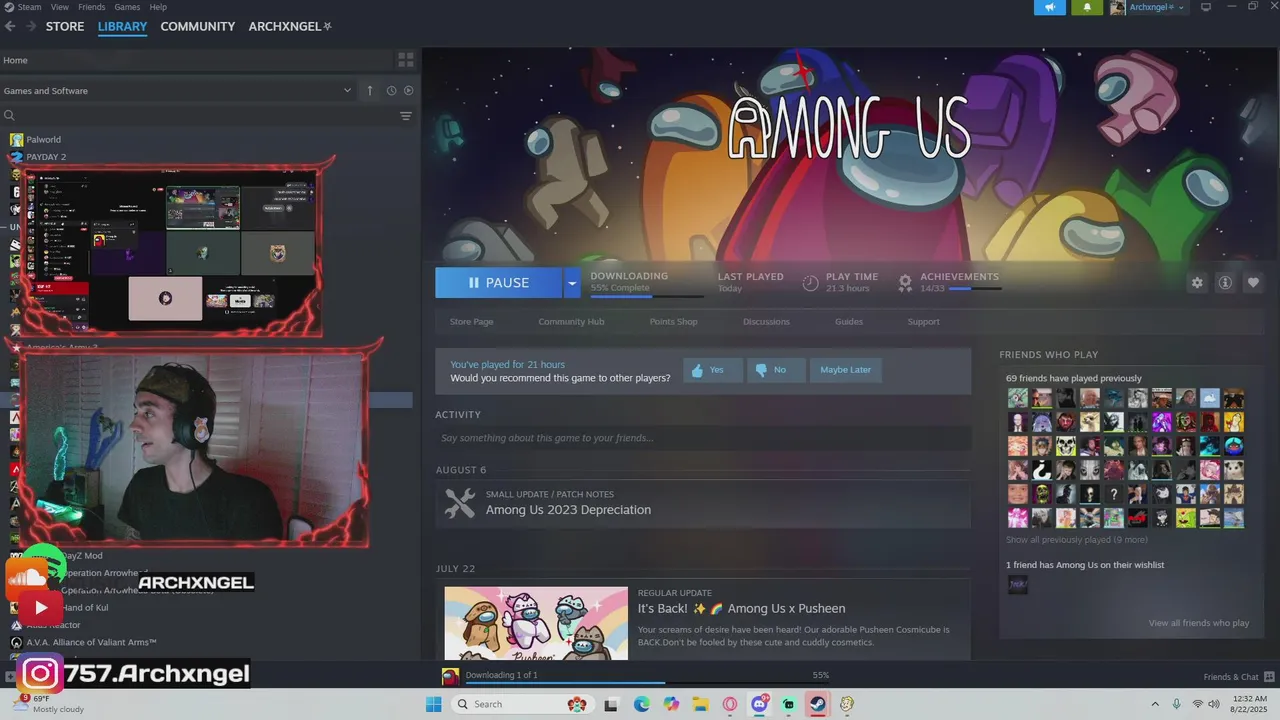This screenshot has width=1280, height=720.
Task: Click the sort ascending arrow button
Action: pos(370,91)
